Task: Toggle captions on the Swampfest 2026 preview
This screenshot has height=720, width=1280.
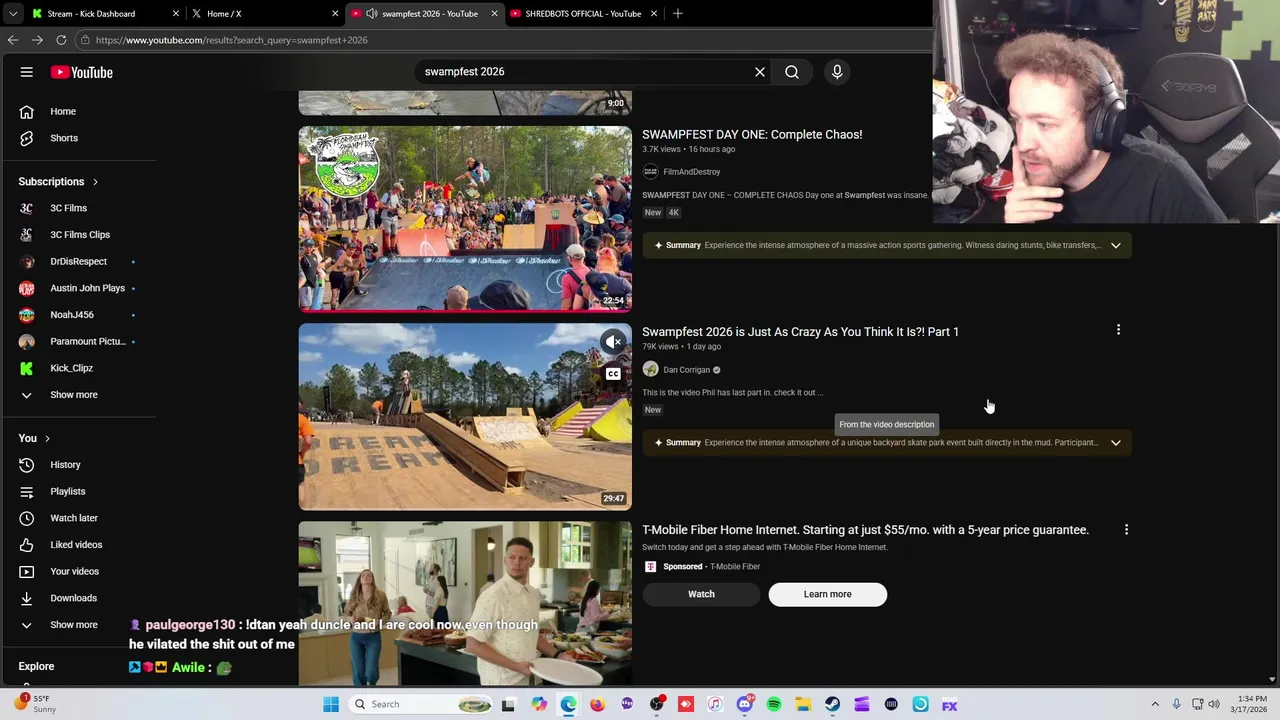Action: [613, 374]
